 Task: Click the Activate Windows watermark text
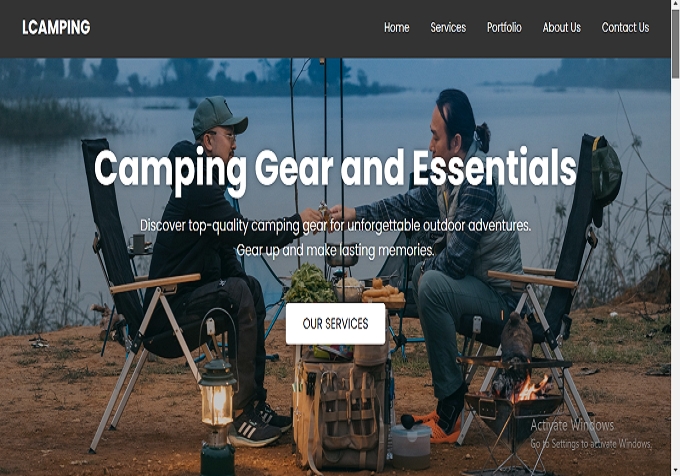pos(572,425)
